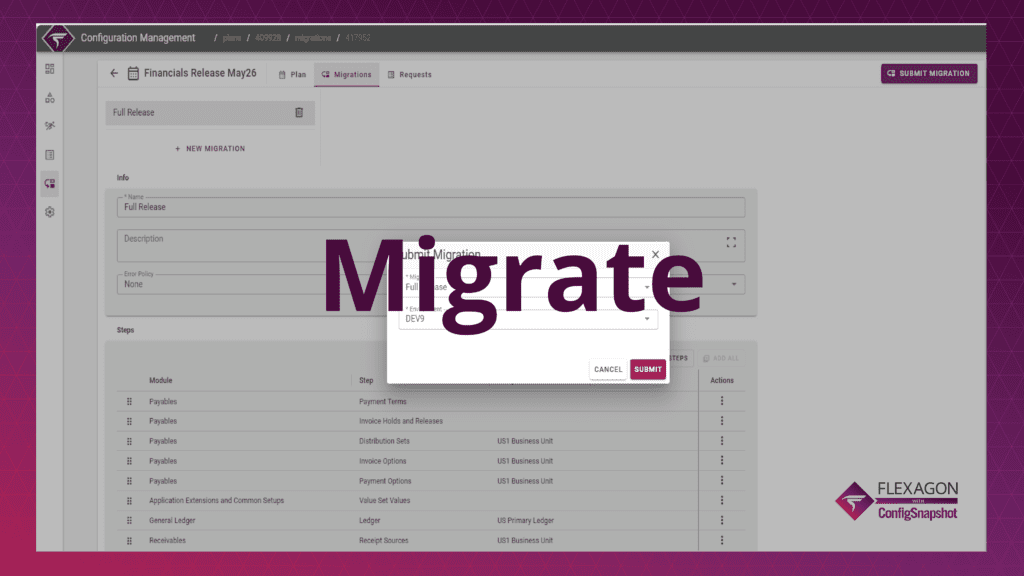Open the settings gear in sidebar

click(x=50, y=212)
